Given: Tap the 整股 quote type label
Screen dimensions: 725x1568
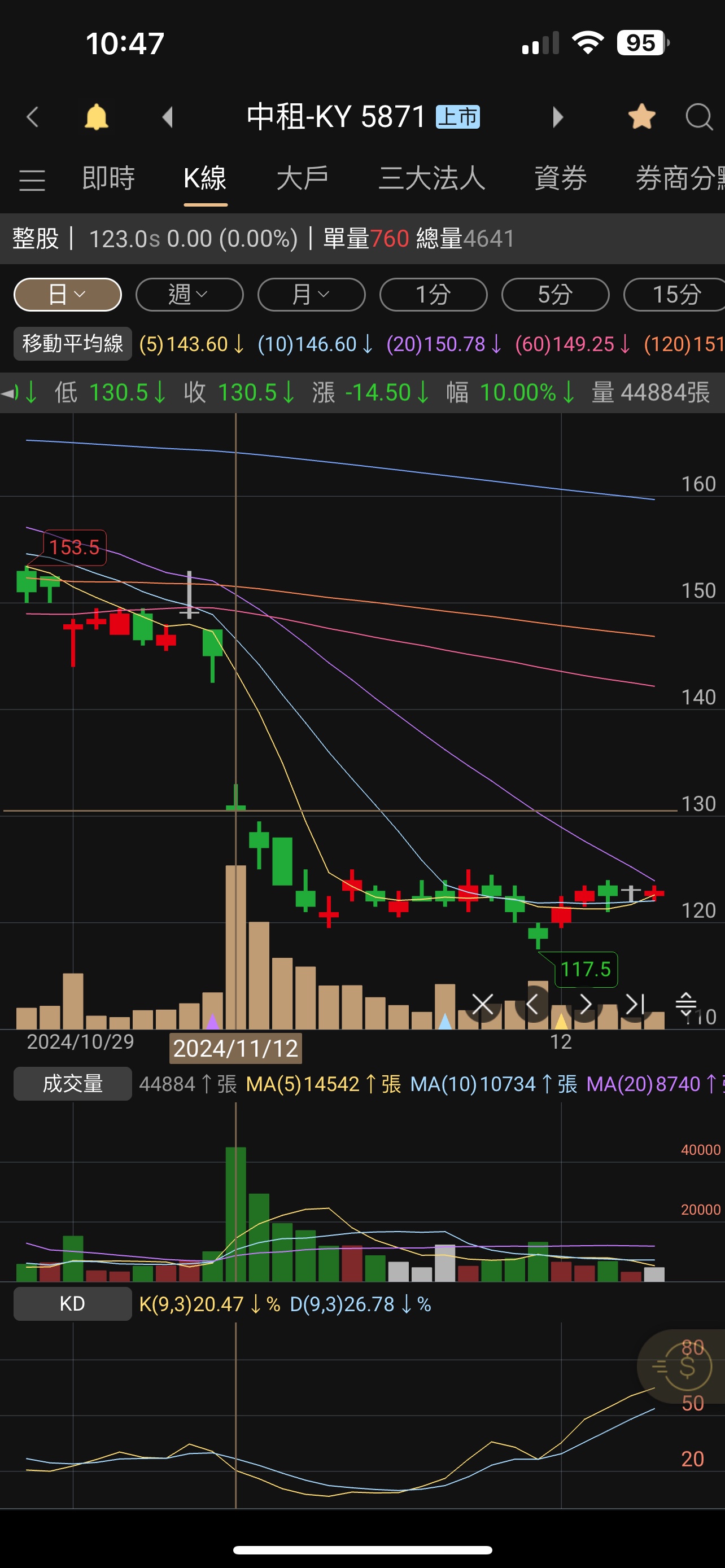Looking at the screenshot, I should (36, 239).
